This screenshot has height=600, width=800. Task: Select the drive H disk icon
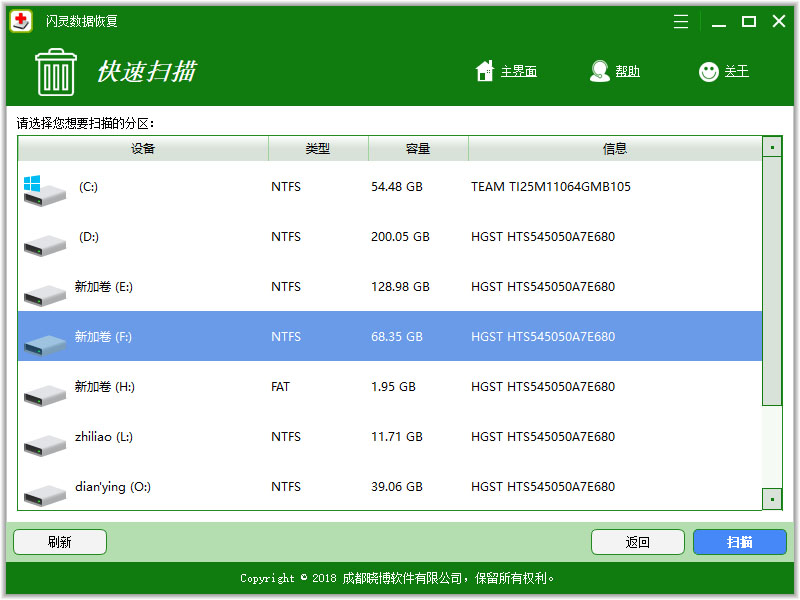point(45,395)
